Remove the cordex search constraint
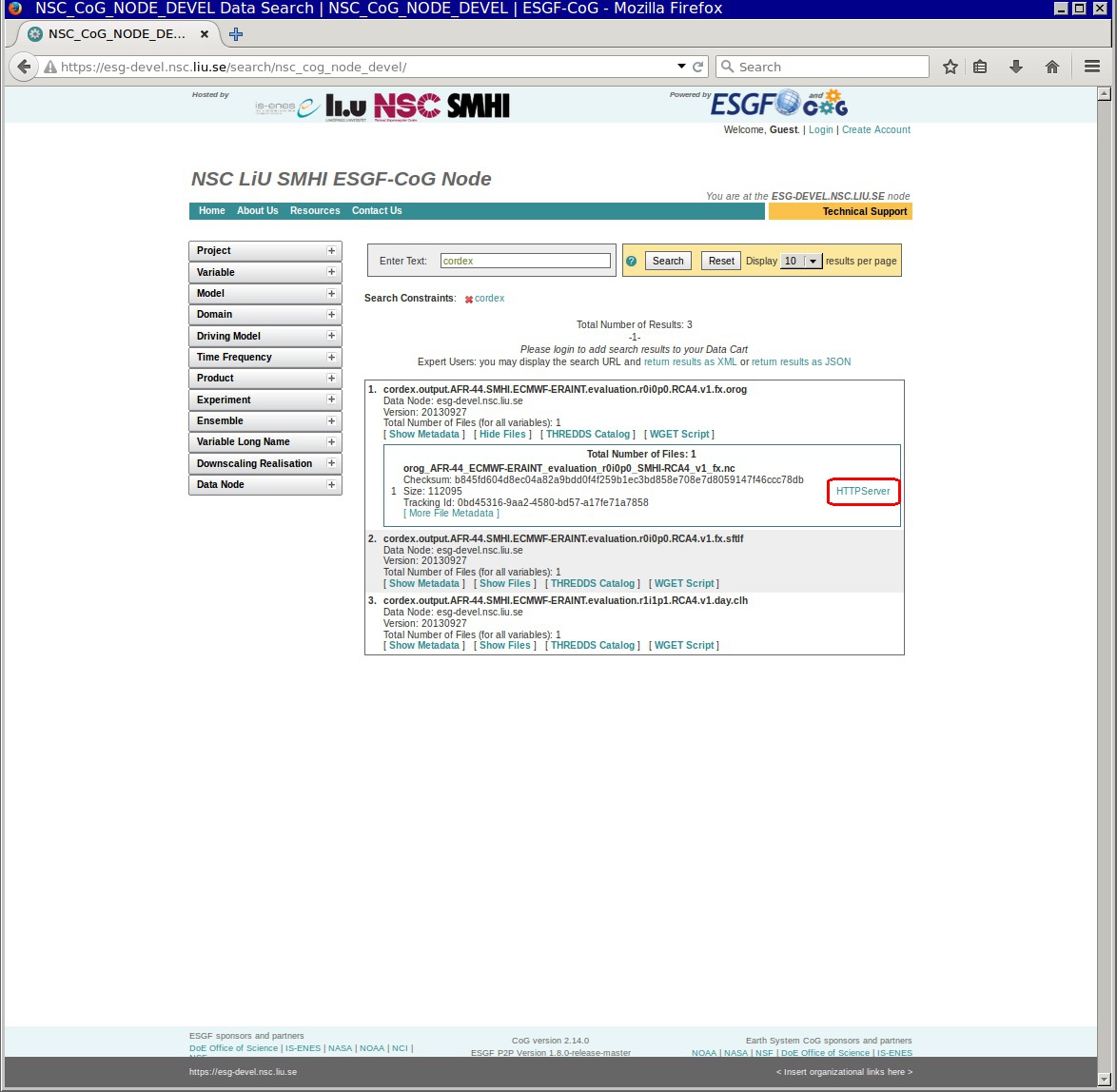Screen dimensions: 1117x1092 tap(469, 300)
